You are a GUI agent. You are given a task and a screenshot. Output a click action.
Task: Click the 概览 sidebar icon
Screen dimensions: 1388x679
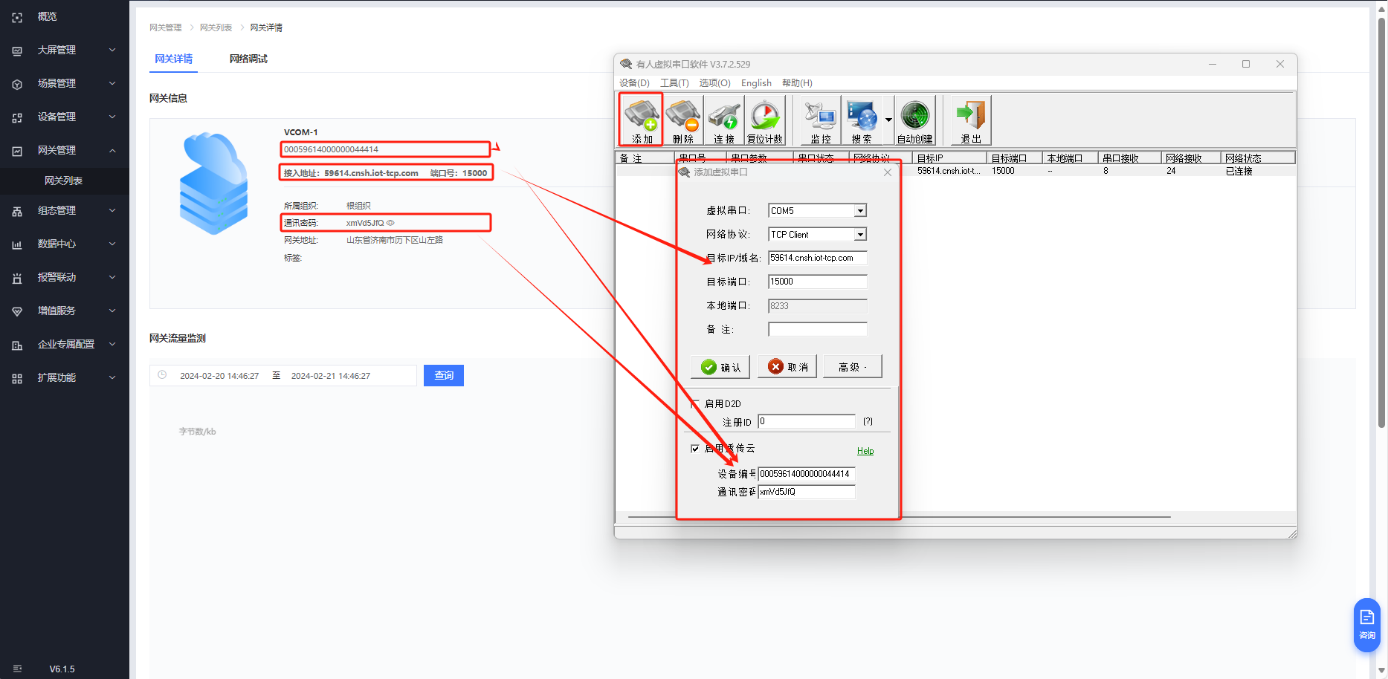coord(17,17)
